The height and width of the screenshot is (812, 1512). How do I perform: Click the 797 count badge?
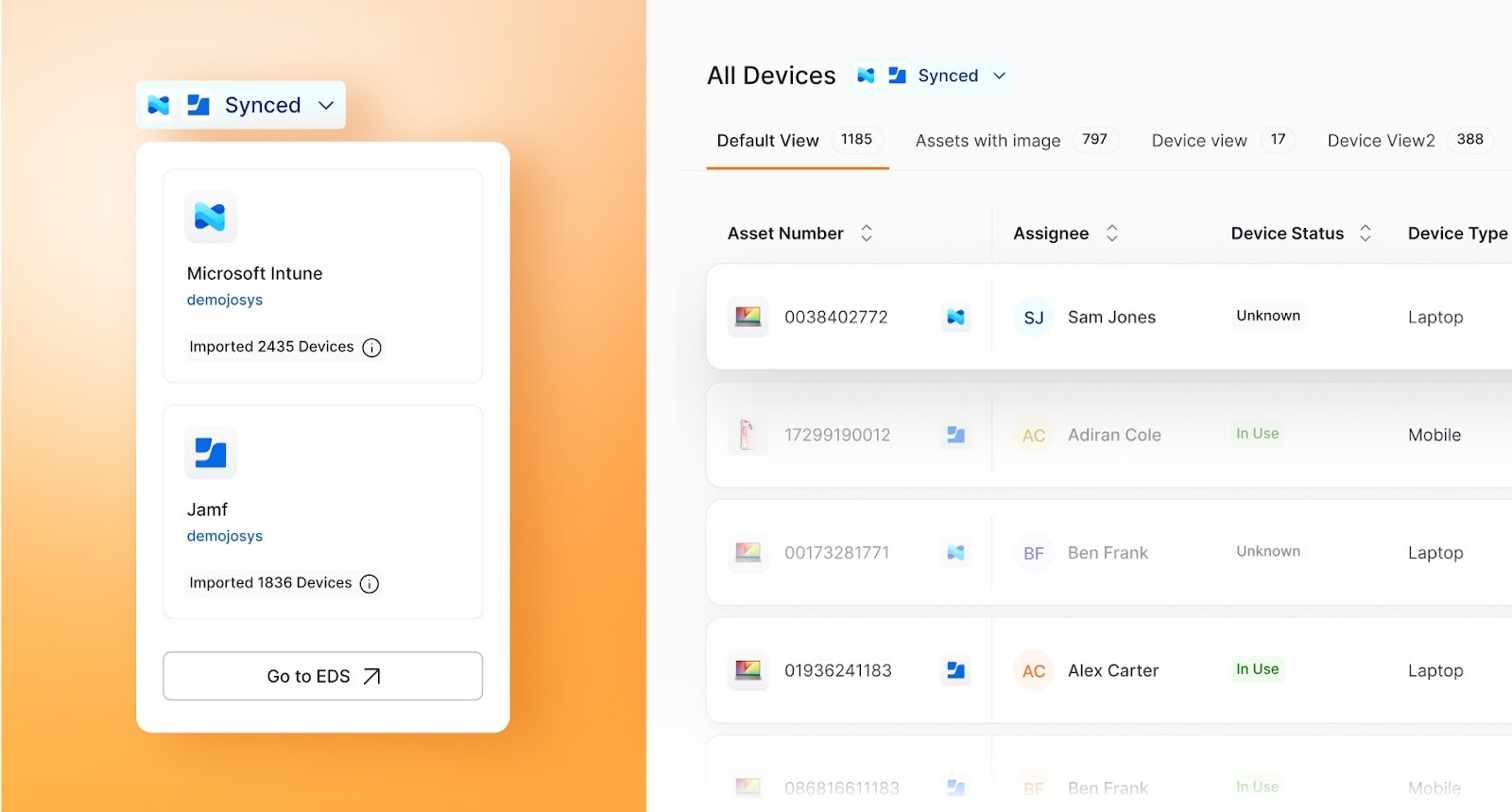pyautogui.click(x=1095, y=140)
